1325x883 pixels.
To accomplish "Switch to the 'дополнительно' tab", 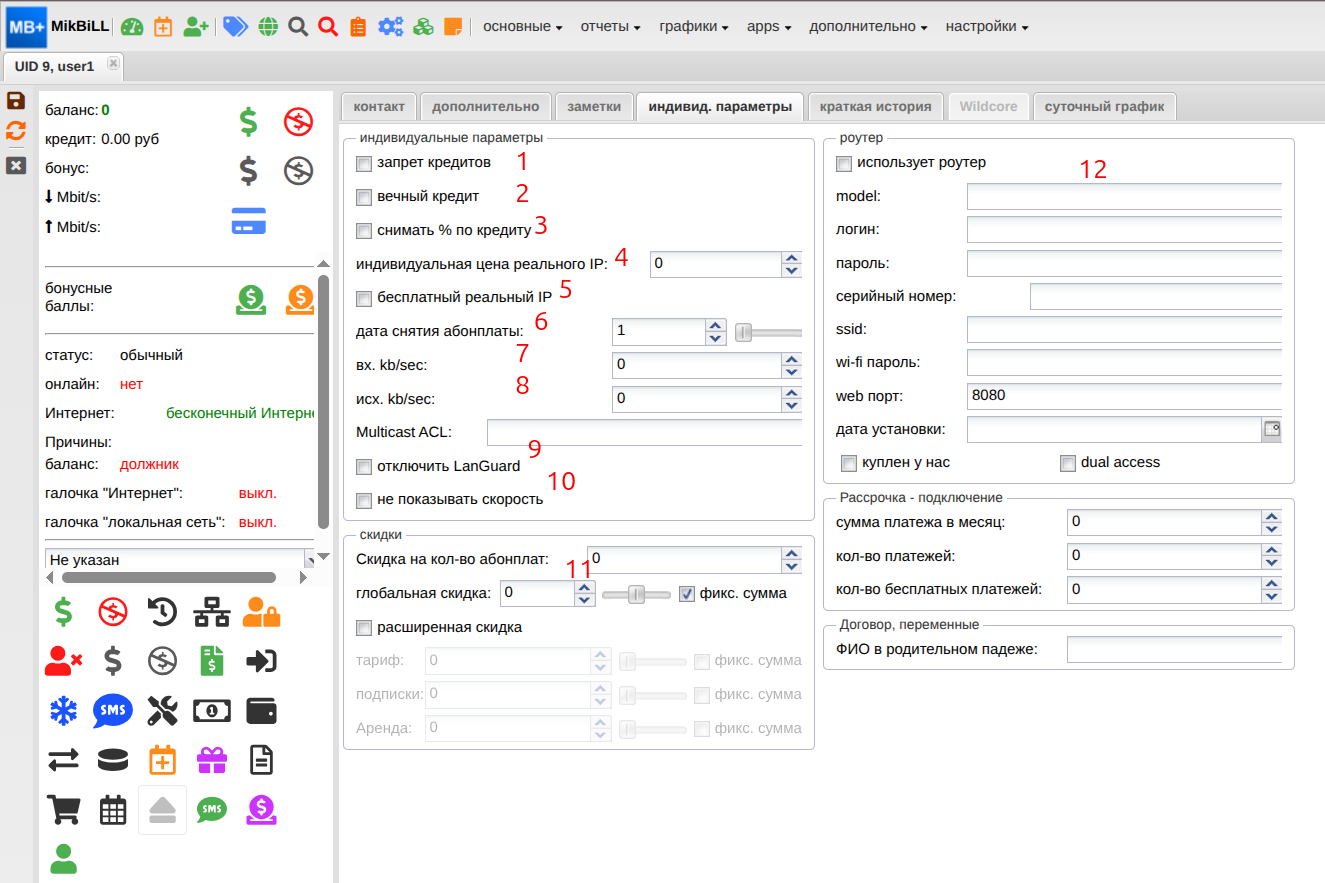I will click(485, 106).
